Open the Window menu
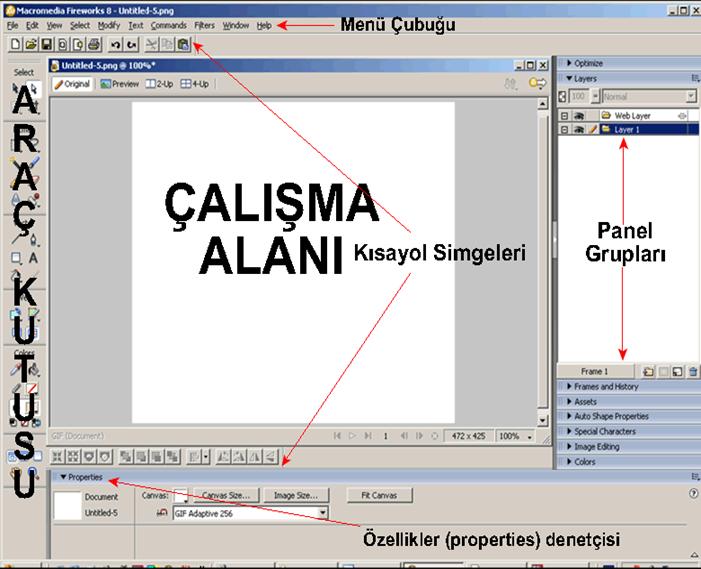This screenshot has width=701, height=569. coord(236,25)
